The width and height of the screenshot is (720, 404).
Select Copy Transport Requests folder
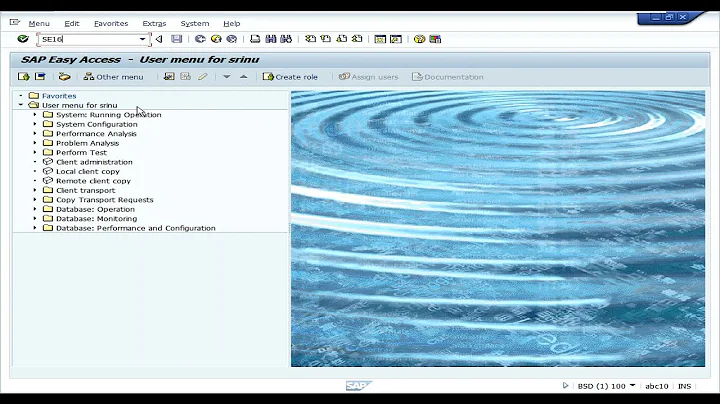(x=105, y=200)
